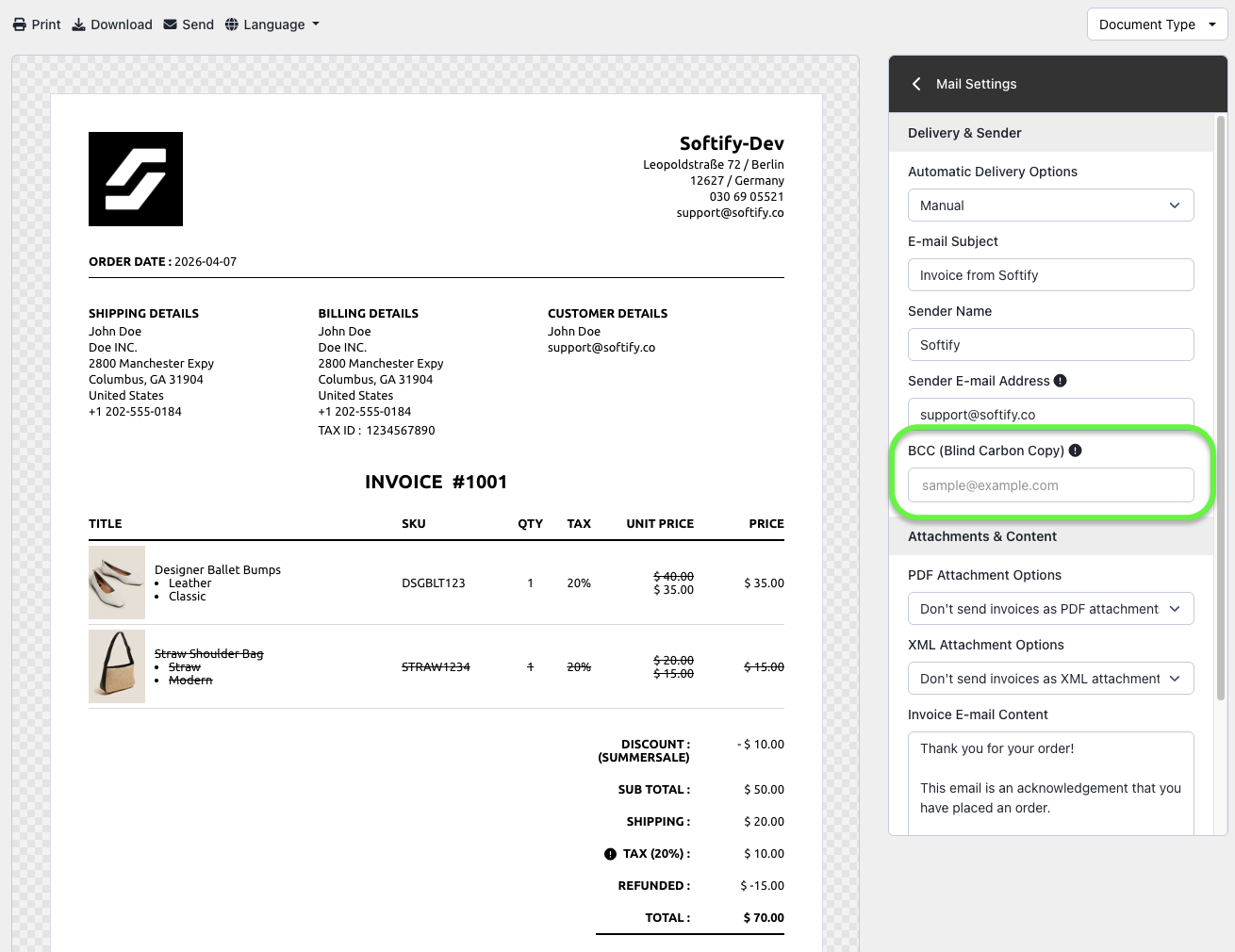This screenshot has height=952, width=1235.
Task: Click the E-mail Subject input field
Action: click(1050, 275)
